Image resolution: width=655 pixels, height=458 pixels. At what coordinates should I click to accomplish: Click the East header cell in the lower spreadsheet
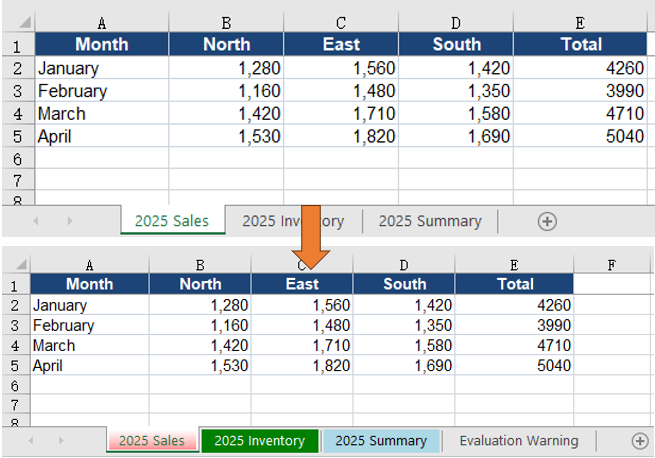pos(302,284)
